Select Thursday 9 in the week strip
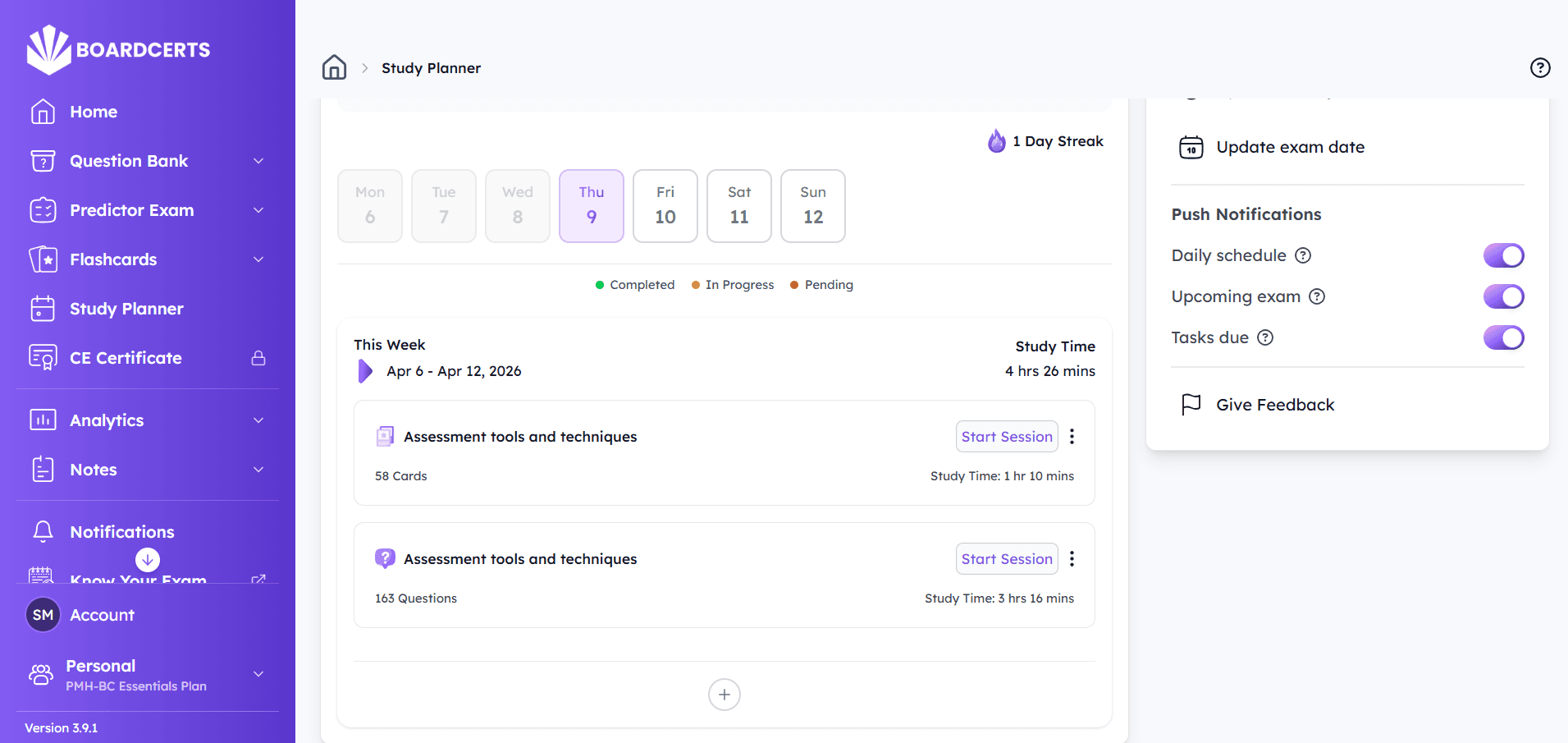This screenshot has height=743, width=1568. 591,205
